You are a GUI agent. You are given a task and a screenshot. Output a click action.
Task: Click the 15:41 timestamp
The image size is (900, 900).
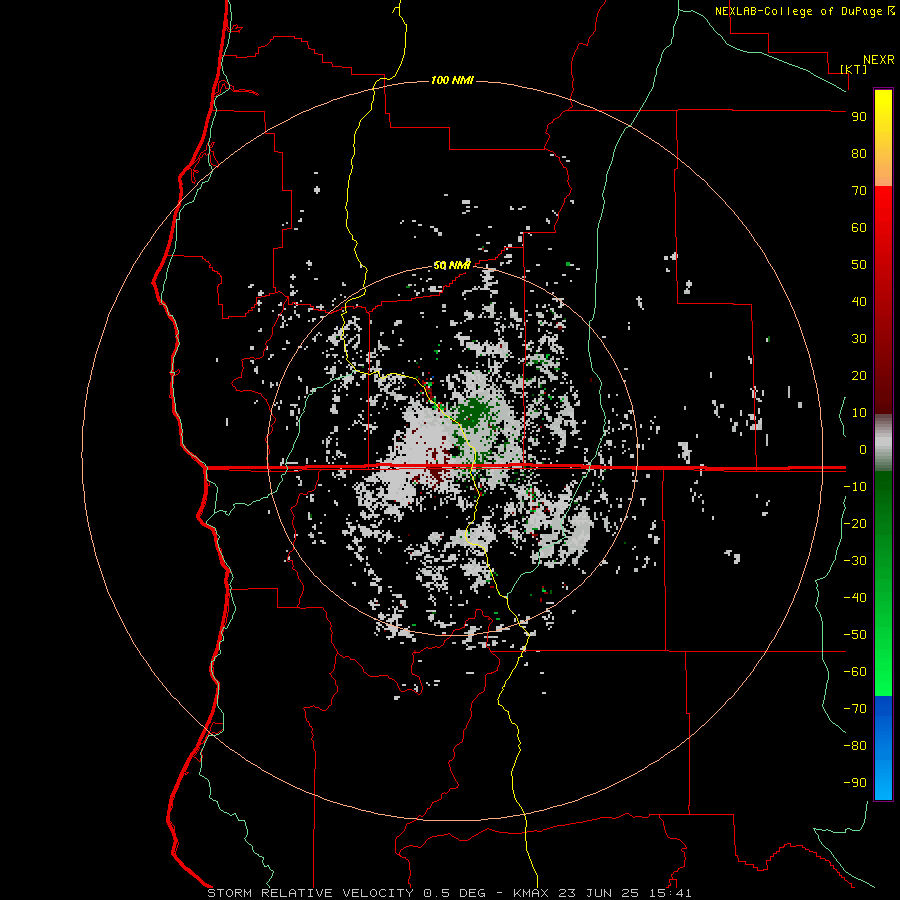[670, 893]
